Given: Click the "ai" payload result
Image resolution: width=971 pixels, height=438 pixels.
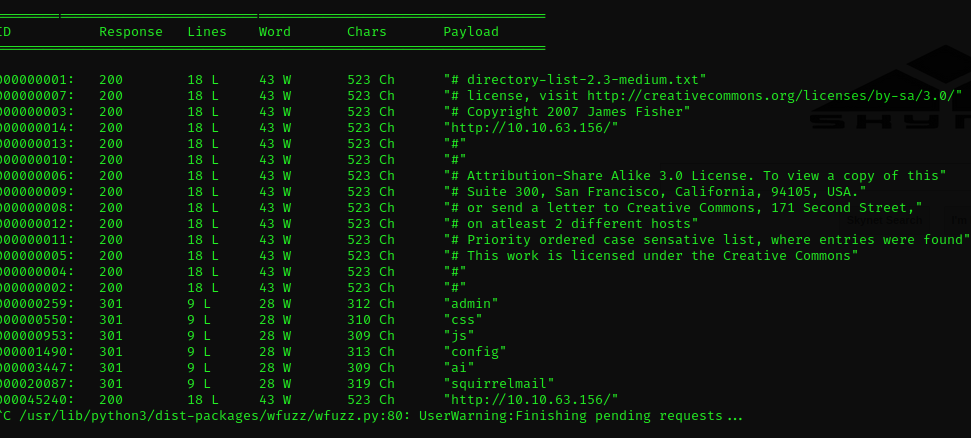Looking at the screenshot, I should 459,367.
